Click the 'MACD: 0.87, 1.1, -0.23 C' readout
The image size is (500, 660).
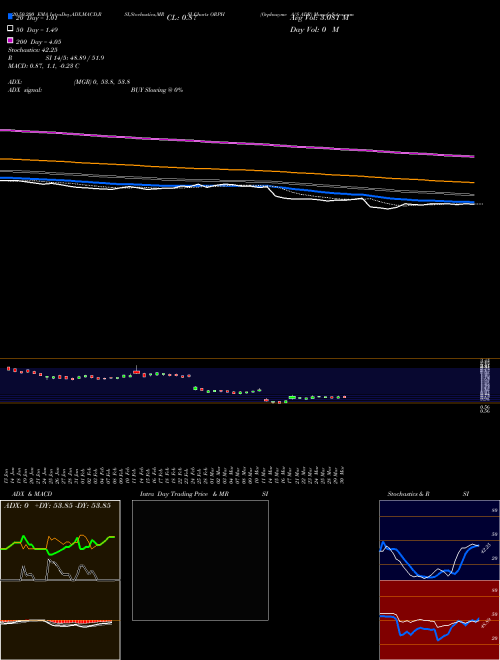tap(43, 66)
